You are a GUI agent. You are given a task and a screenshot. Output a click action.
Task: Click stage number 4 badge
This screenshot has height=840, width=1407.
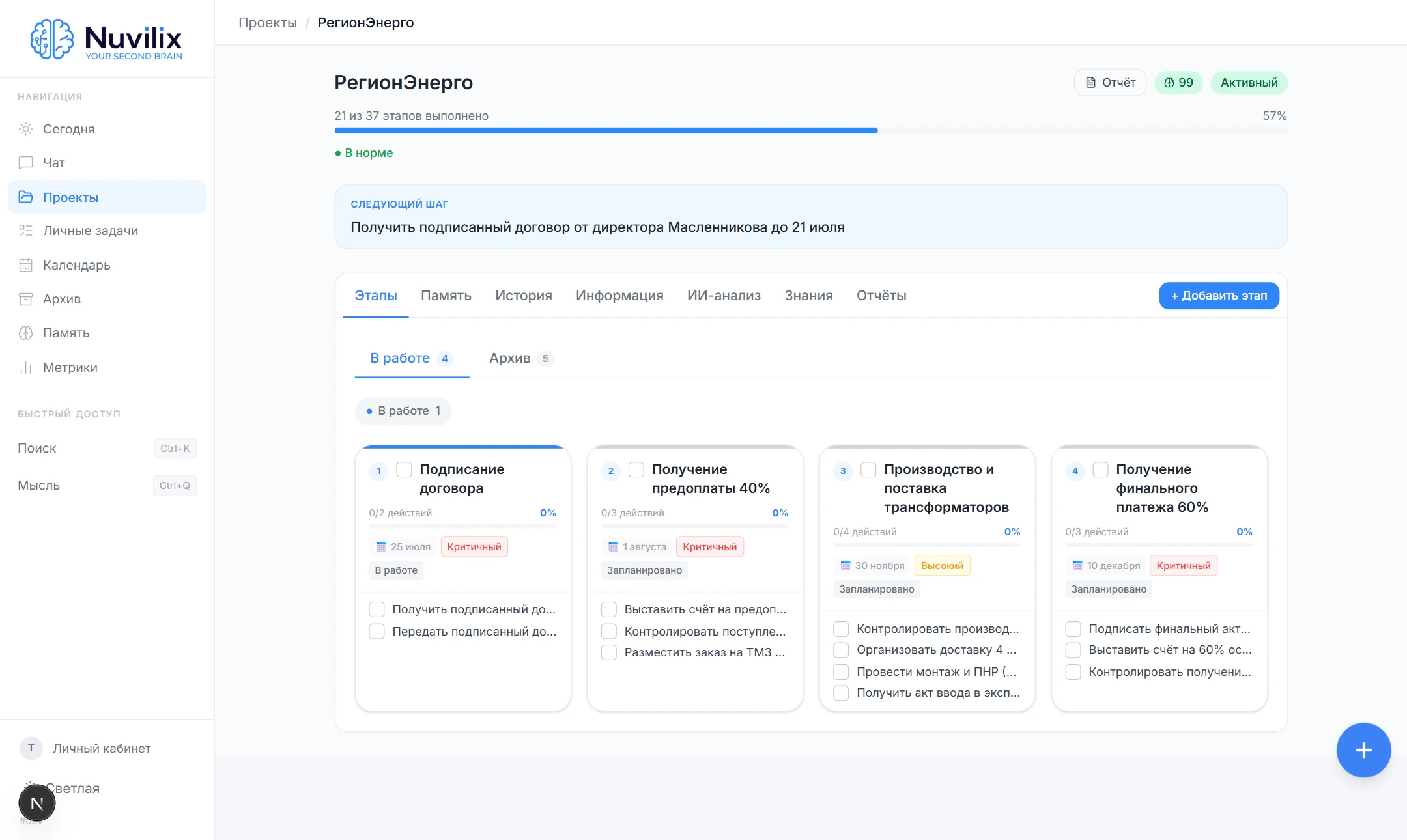click(1075, 471)
